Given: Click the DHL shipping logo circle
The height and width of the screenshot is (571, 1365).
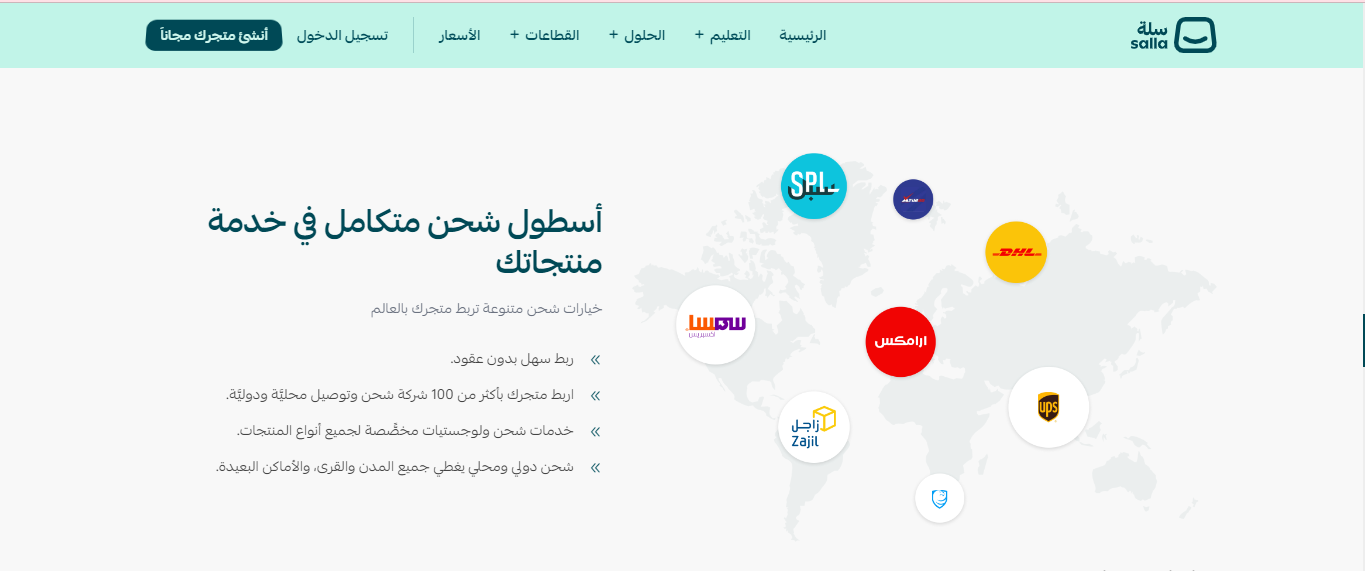Looking at the screenshot, I should point(1016,252).
